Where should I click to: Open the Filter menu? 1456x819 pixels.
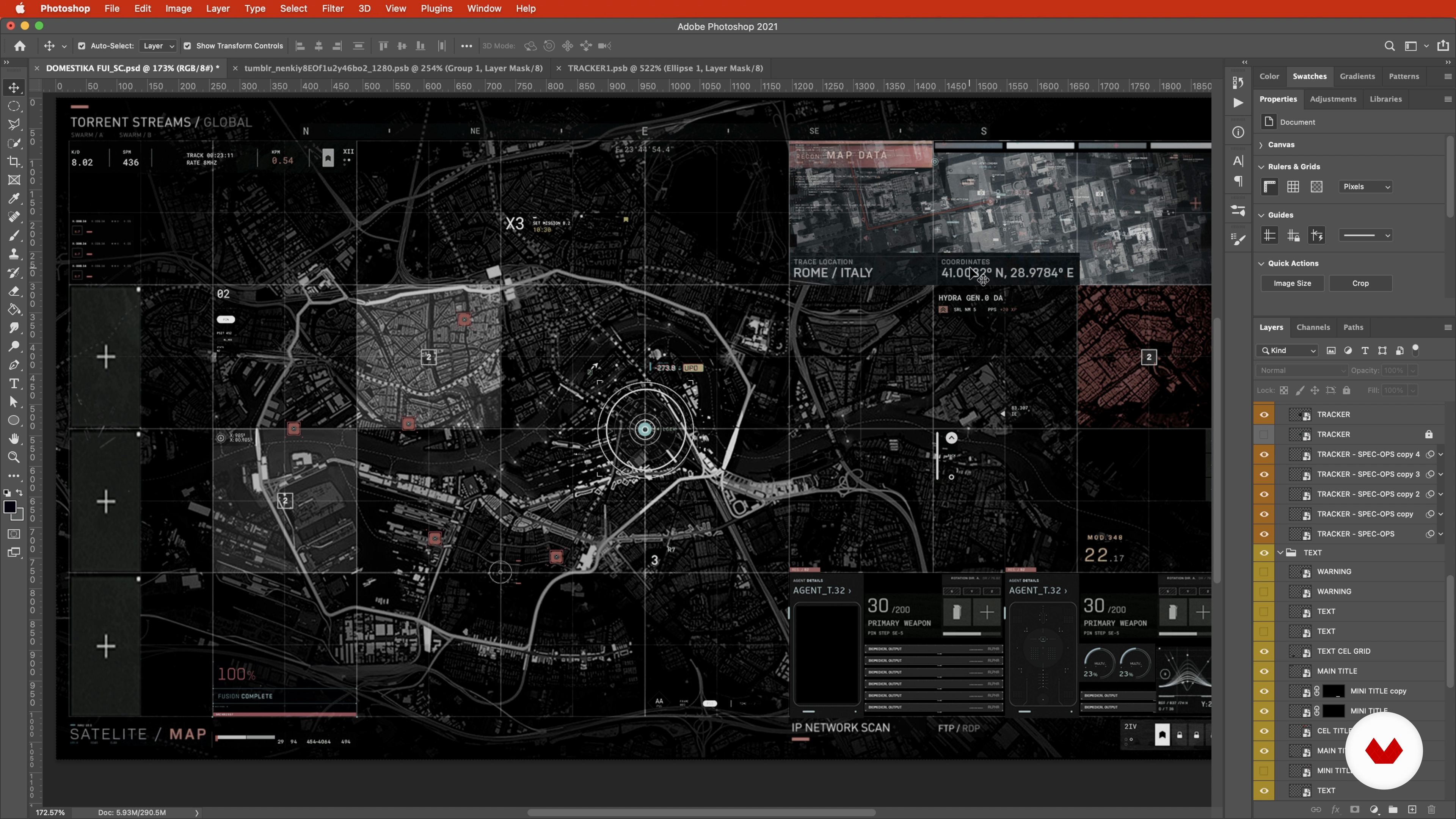333,8
